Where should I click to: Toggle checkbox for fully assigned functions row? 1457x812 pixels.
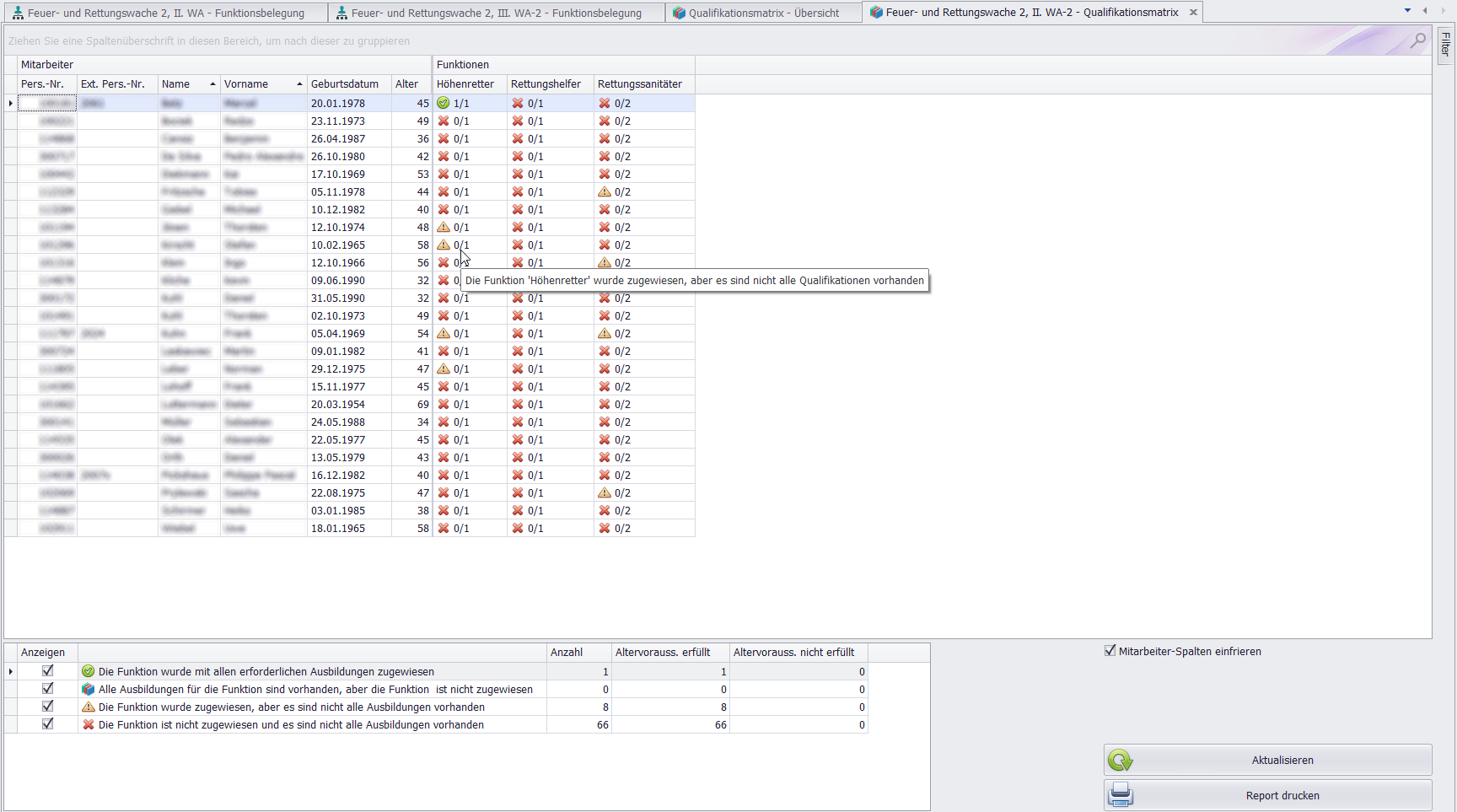(48, 671)
